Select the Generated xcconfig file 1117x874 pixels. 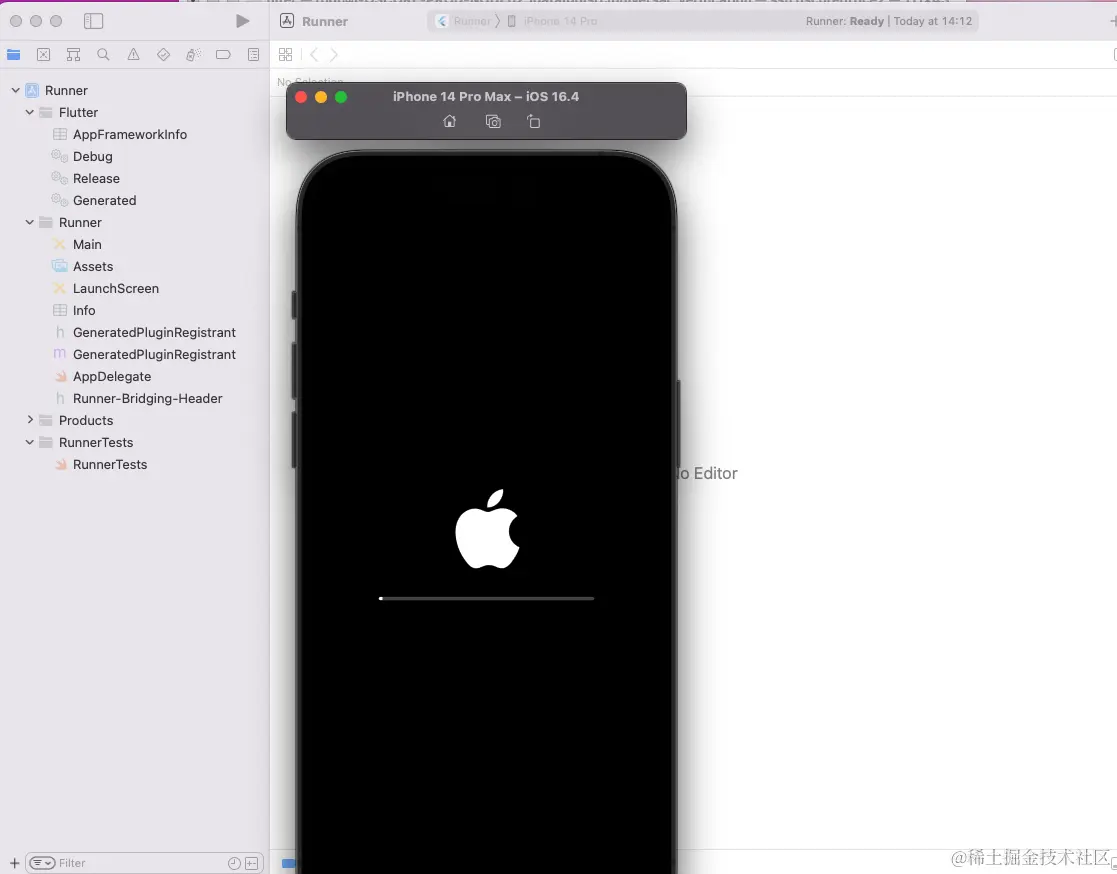coord(104,201)
